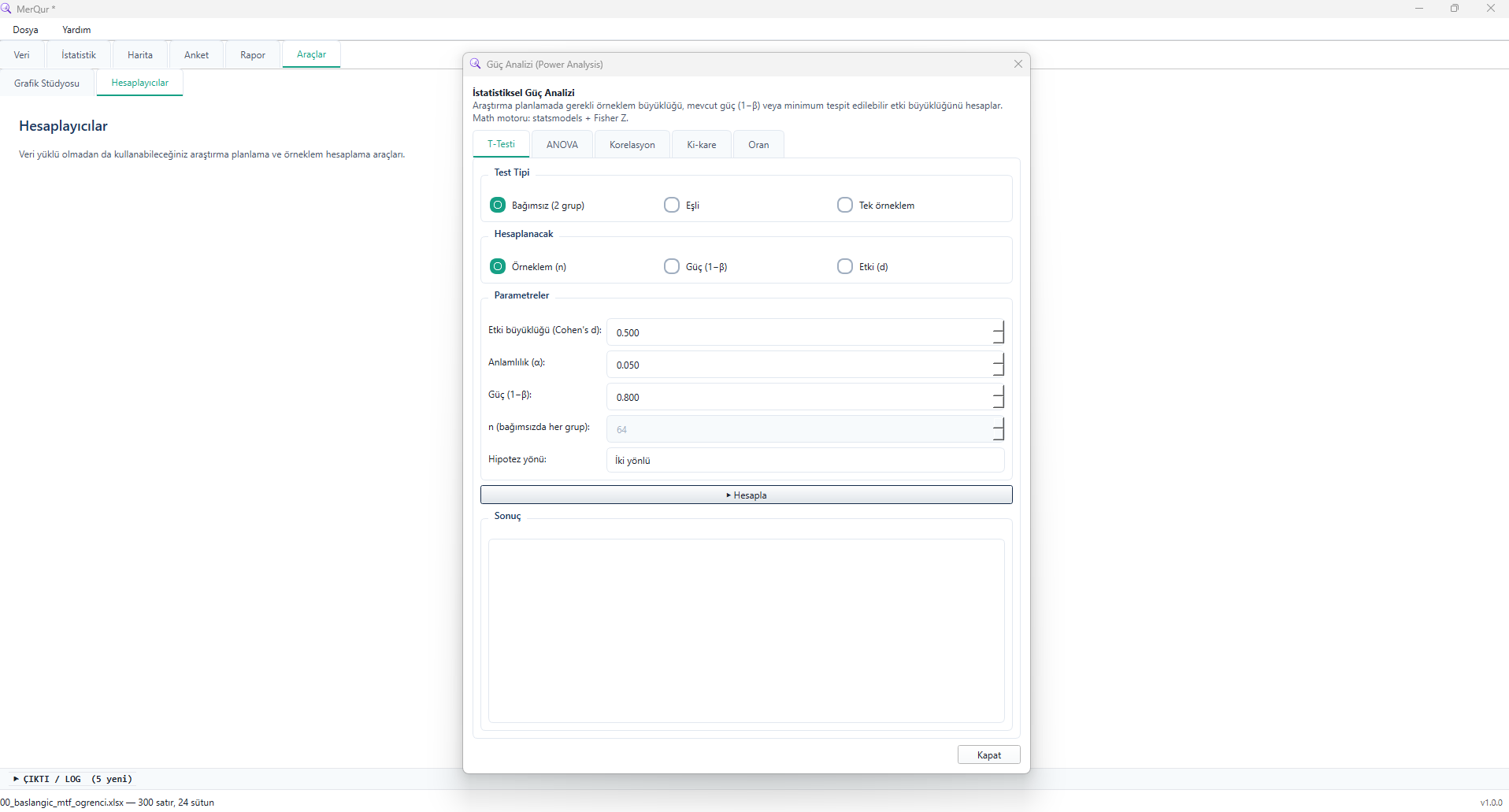Open the Oran tab

(x=758, y=144)
